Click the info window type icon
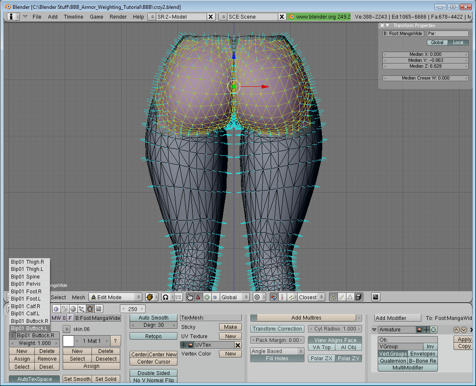Viewport: 476px width, 386px height. pyautogui.click(x=12, y=16)
